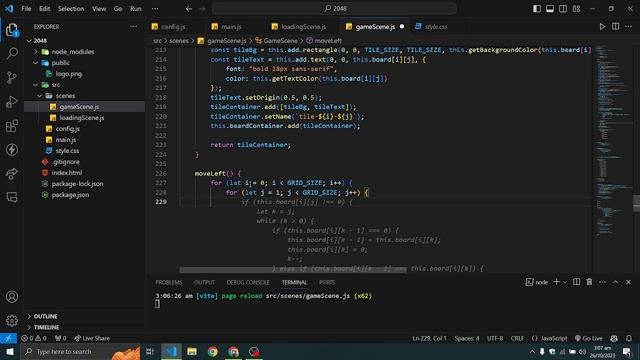This screenshot has height=360, width=640.
Task: Open logo.png in explorer
Action: tap(69, 74)
